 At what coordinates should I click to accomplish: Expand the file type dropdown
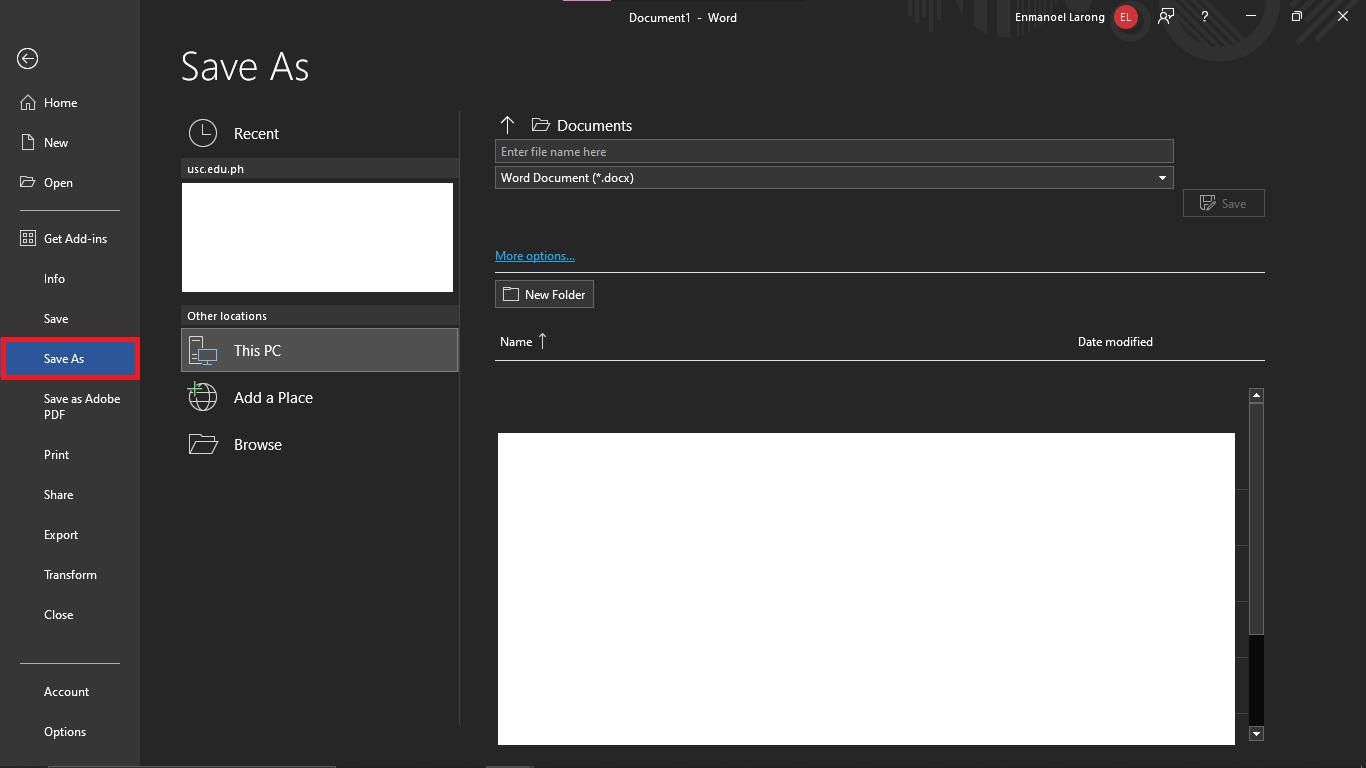pos(1162,178)
